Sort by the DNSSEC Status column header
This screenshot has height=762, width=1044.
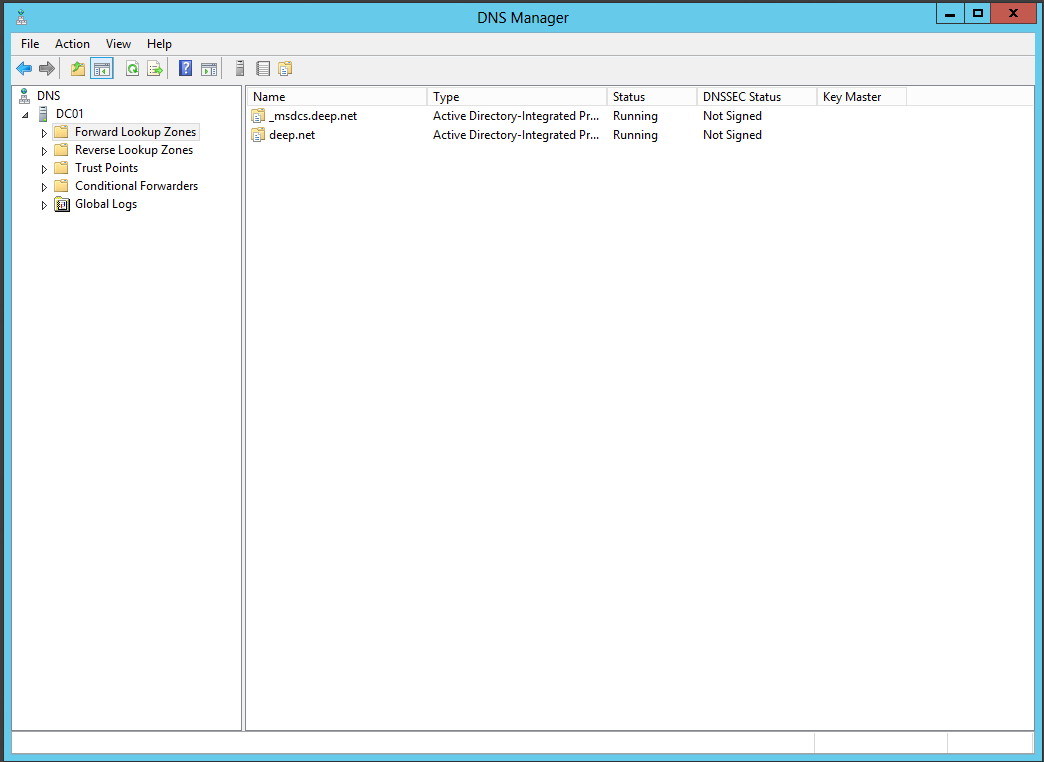pos(756,97)
